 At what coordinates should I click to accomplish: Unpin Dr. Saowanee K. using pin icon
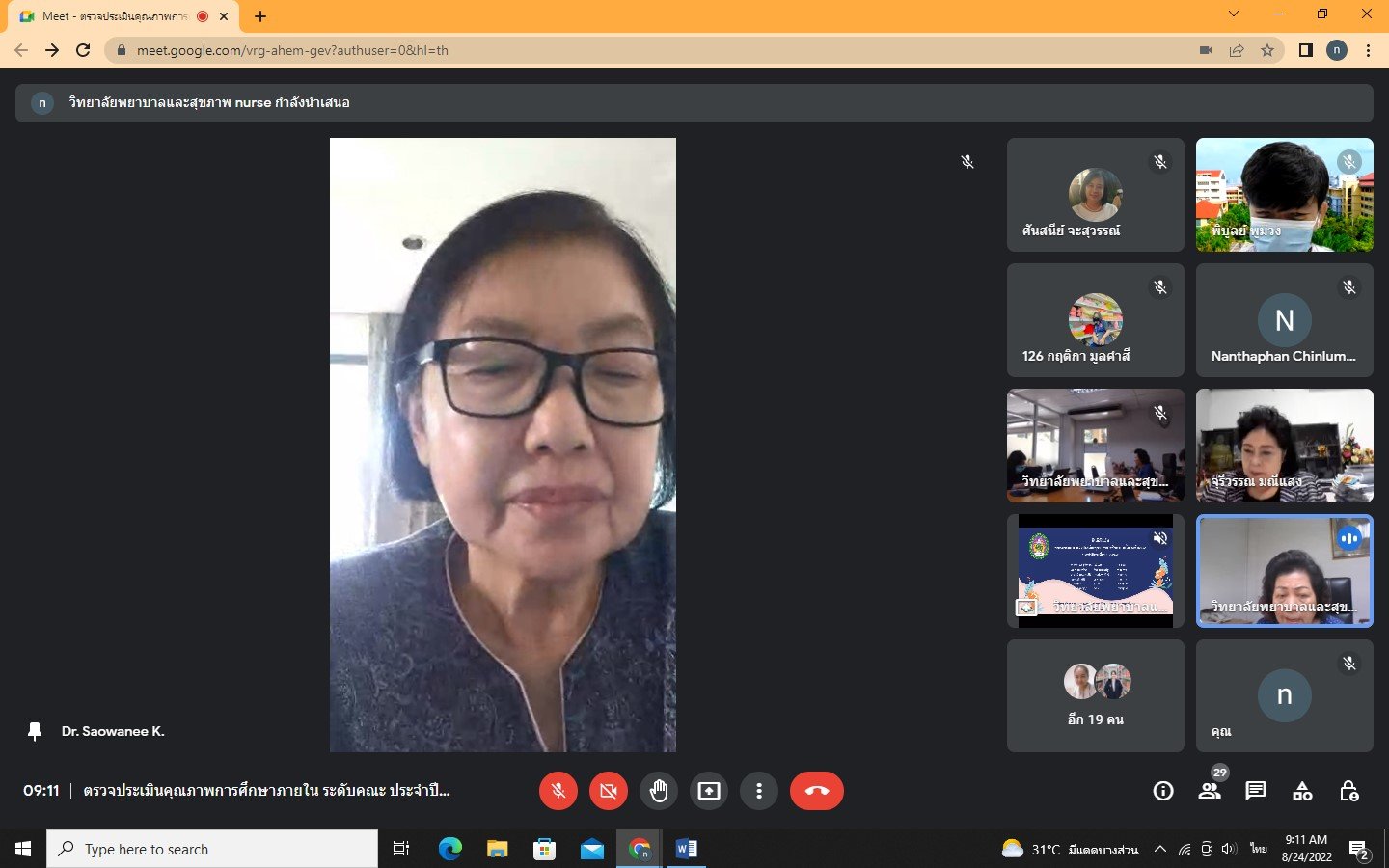click(35, 732)
